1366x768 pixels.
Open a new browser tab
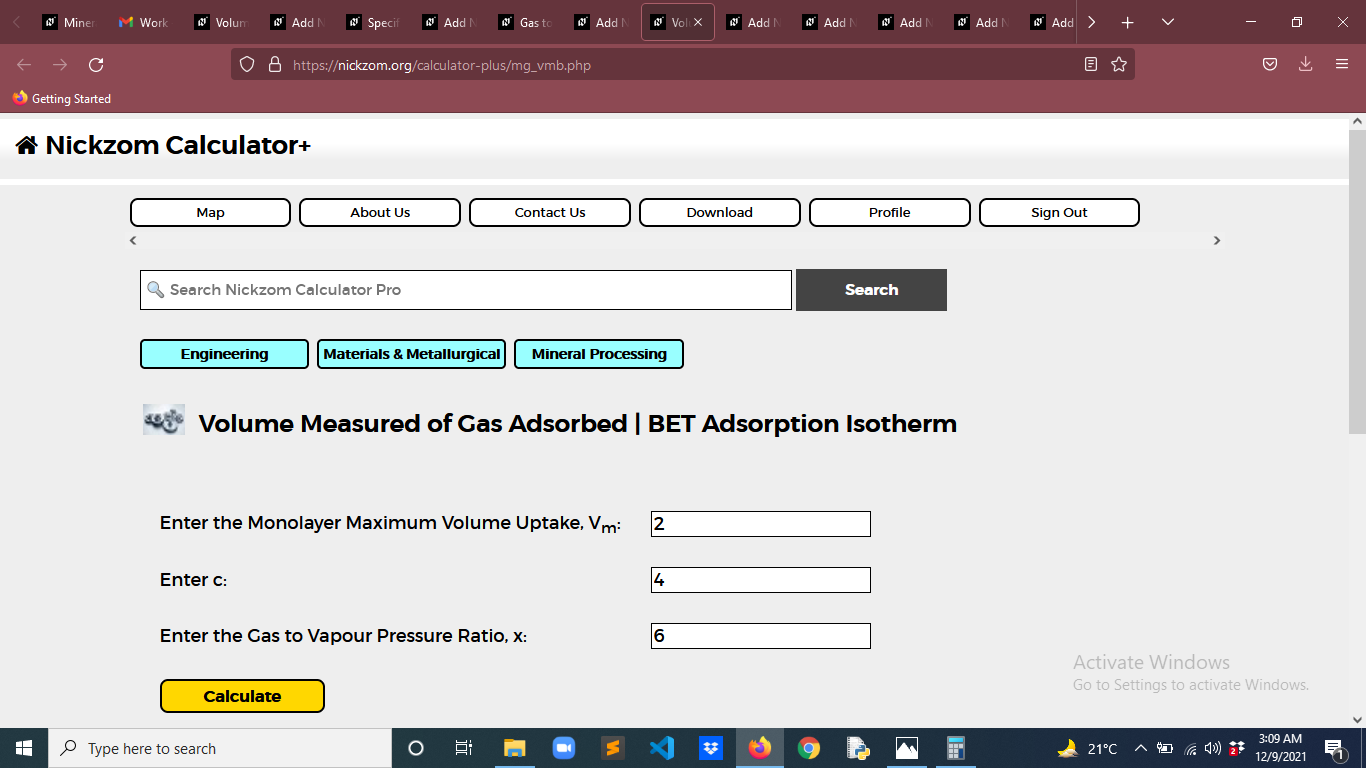(x=1127, y=22)
